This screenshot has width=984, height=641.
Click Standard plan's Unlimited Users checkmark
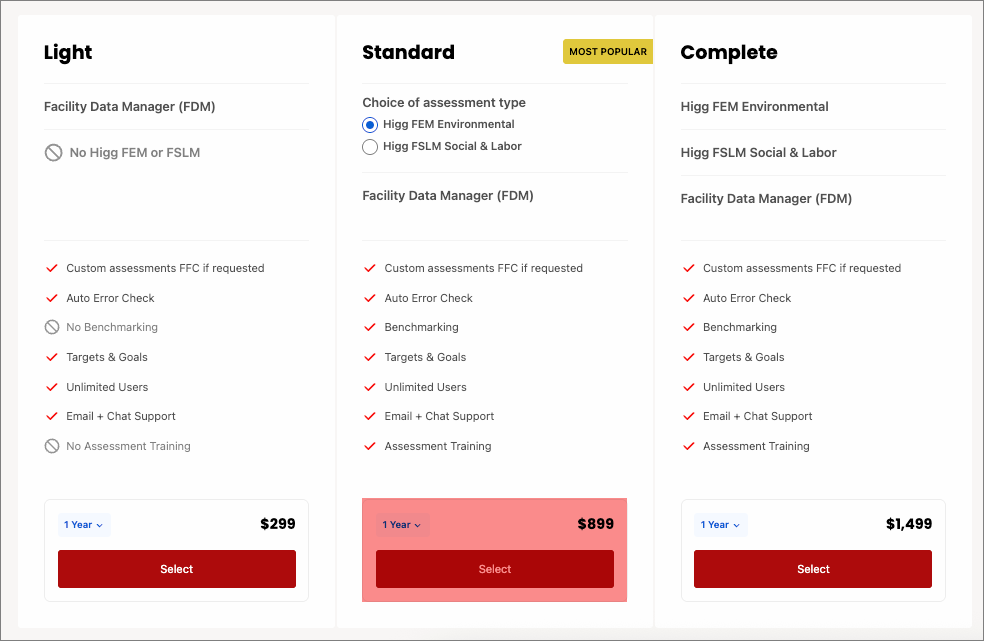(x=370, y=387)
